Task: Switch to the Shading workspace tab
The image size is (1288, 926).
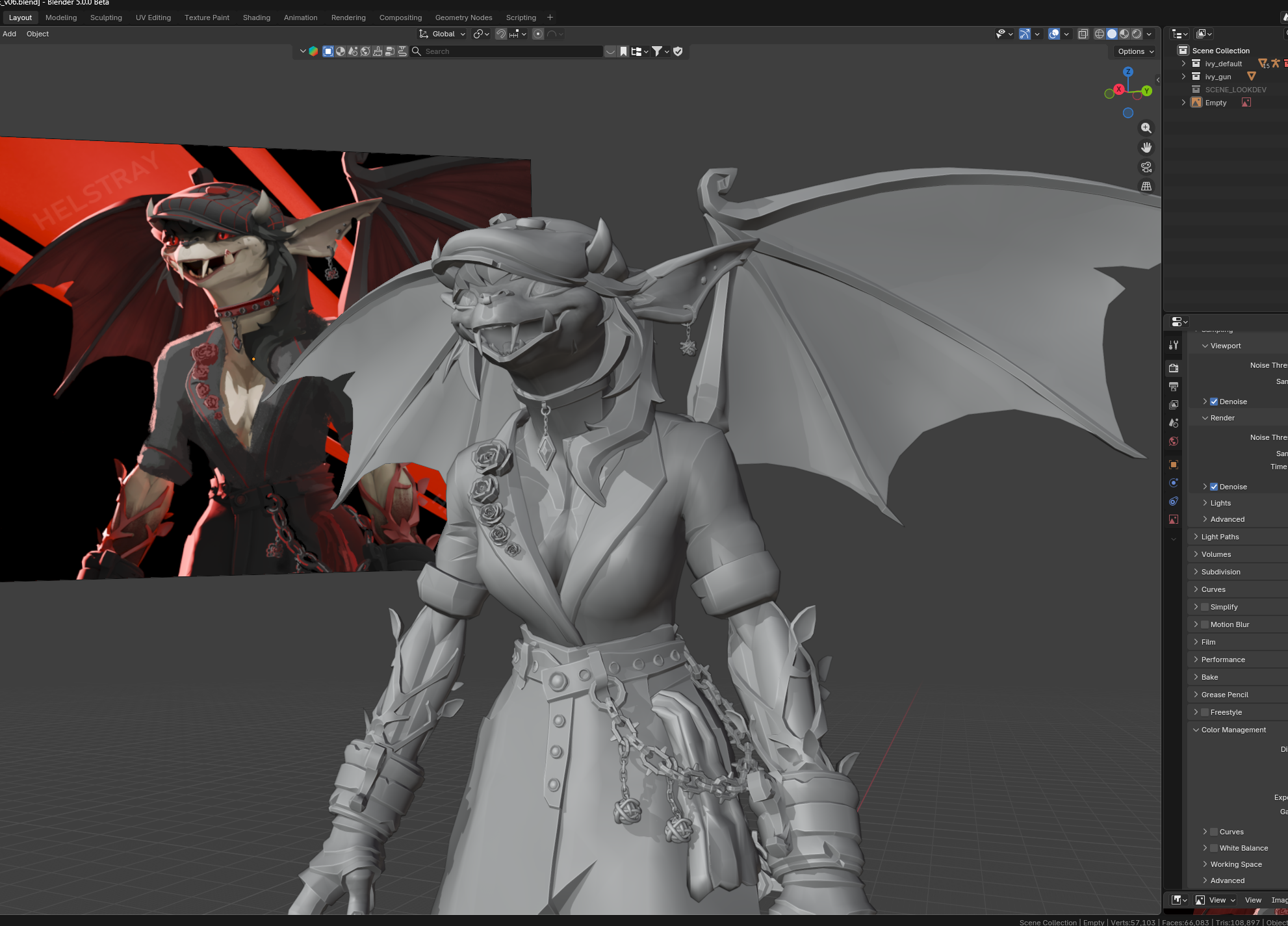Action: (x=257, y=18)
